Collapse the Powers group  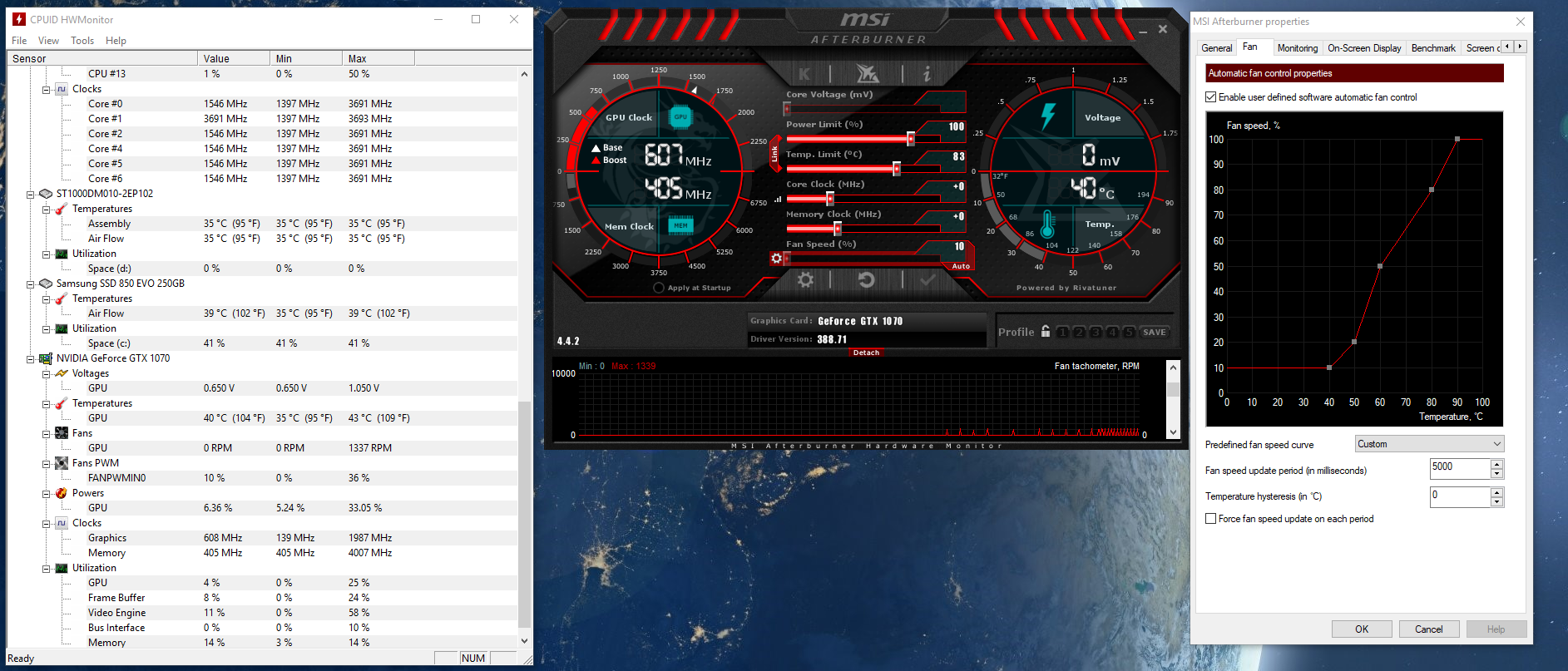tap(47, 494)
